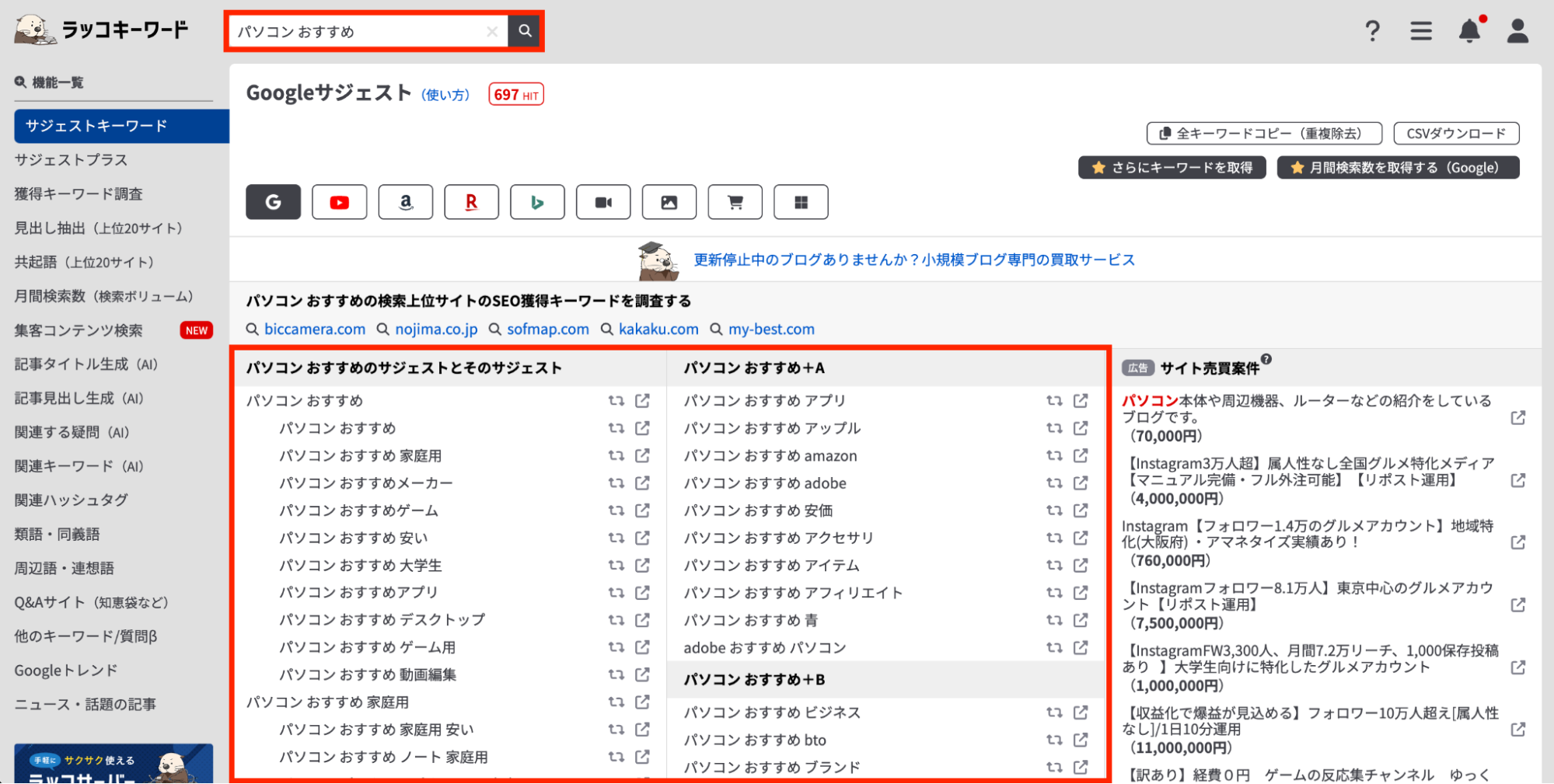Click the ラッコサーバー promo banner
This screenshot has height=784, width=1554.
pos(113,764)
